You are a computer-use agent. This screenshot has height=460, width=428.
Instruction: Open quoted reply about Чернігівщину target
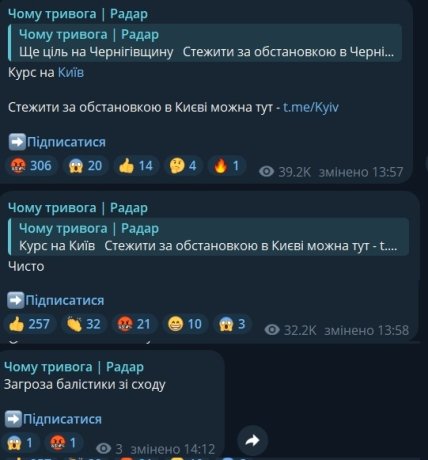coord(205,43)
